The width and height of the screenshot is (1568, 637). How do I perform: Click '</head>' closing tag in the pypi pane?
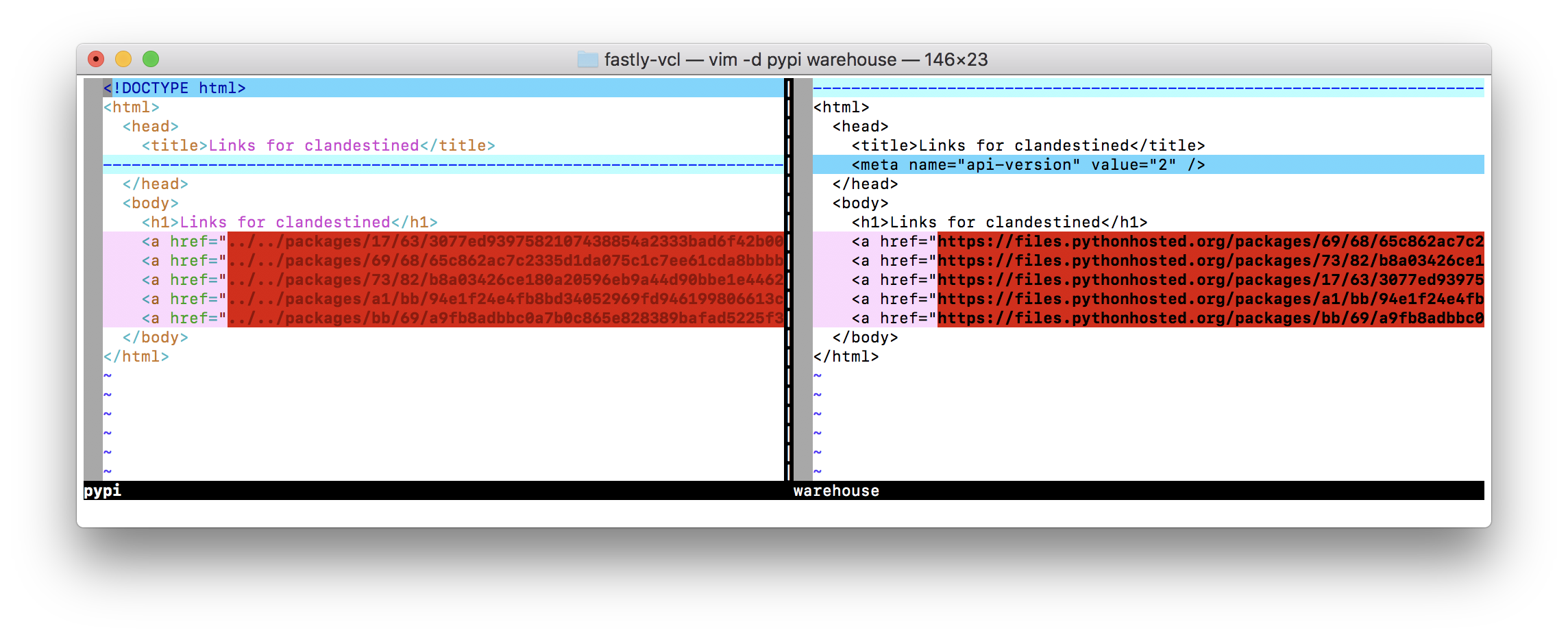click(x=156, y=184)
